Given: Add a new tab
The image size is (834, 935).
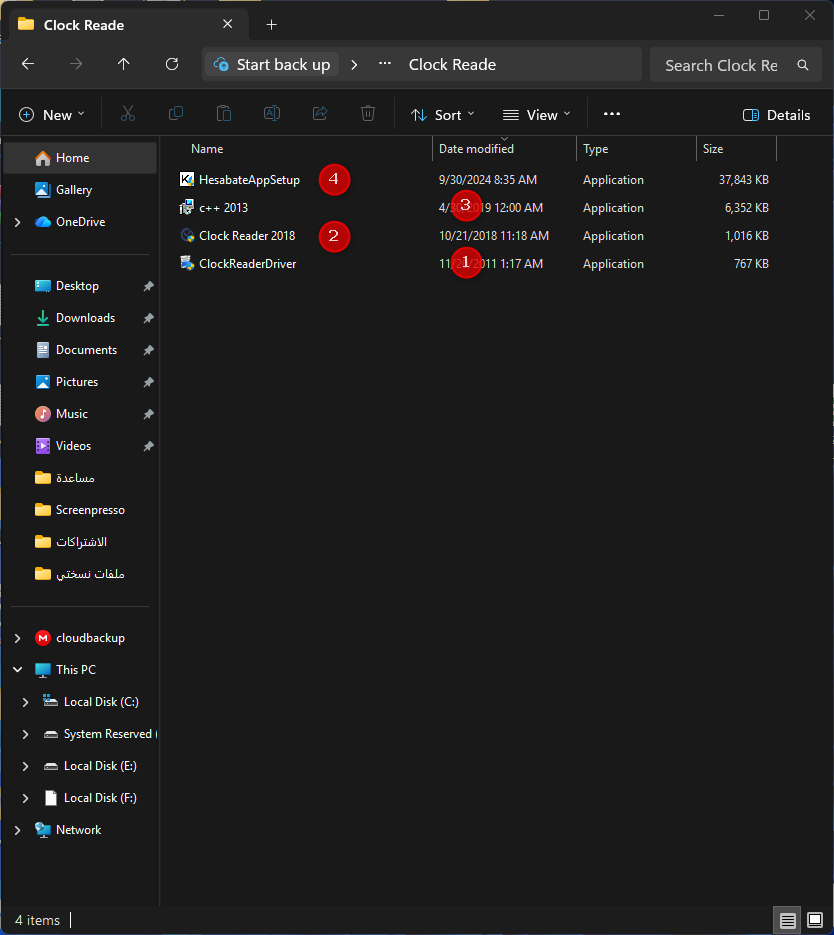Looking at the screenshot, I should click(271, 24).
